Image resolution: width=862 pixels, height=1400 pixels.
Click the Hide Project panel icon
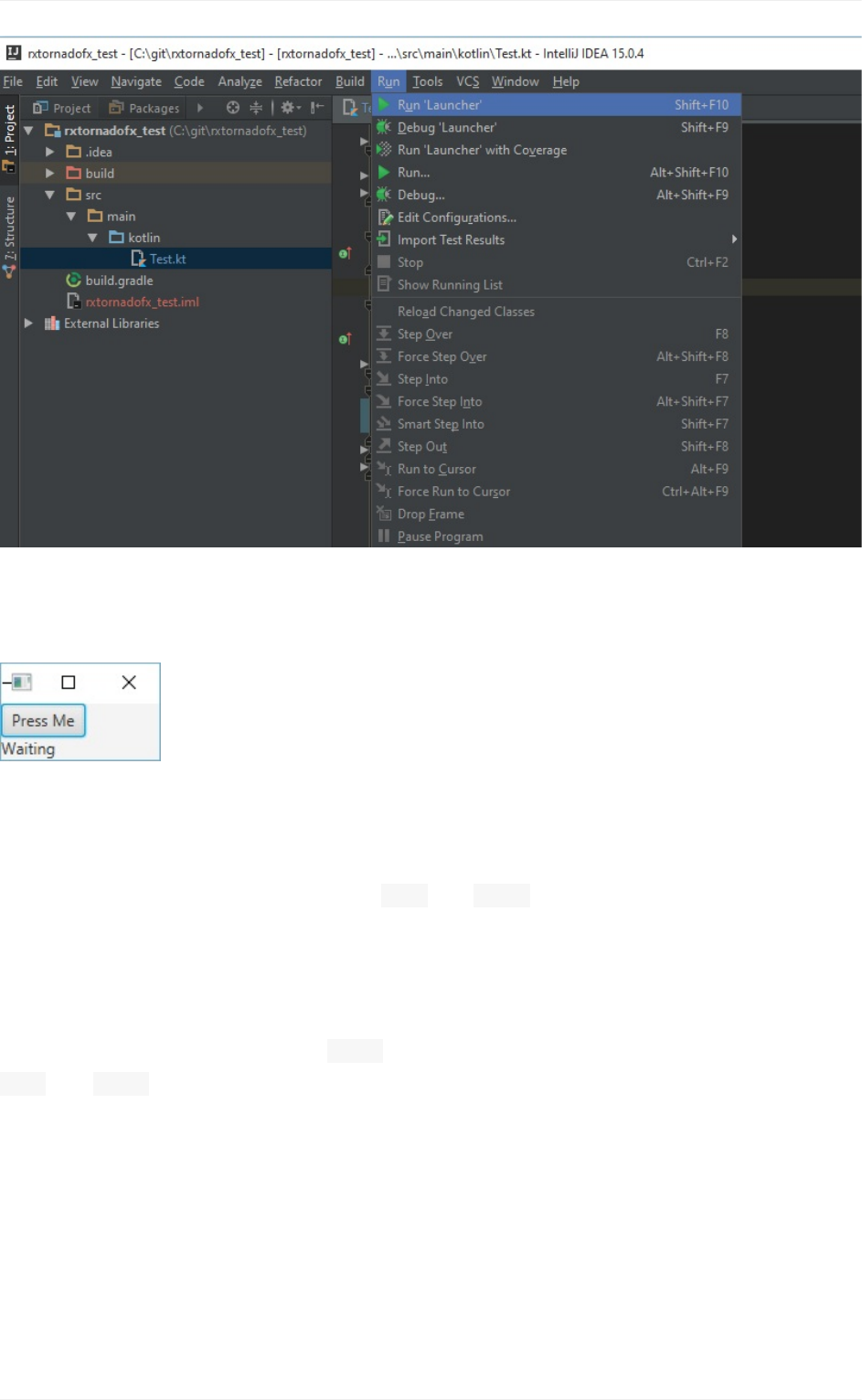tap(317, 108)
